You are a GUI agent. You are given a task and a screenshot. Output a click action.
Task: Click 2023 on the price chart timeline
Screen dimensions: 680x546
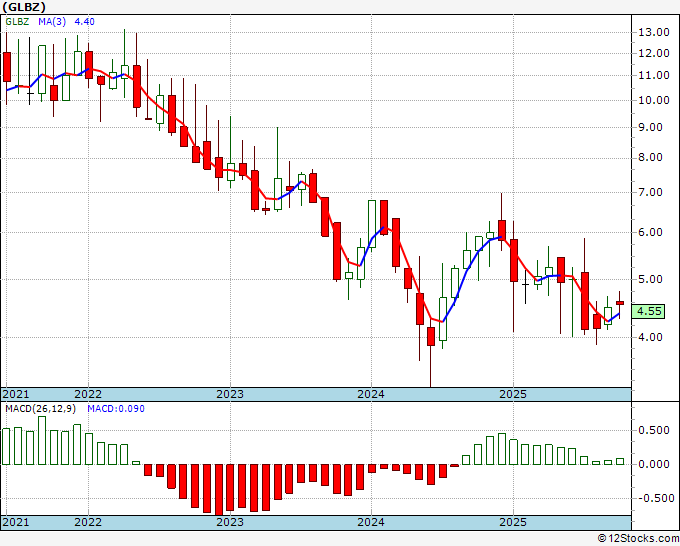click(x=230, y=394)
